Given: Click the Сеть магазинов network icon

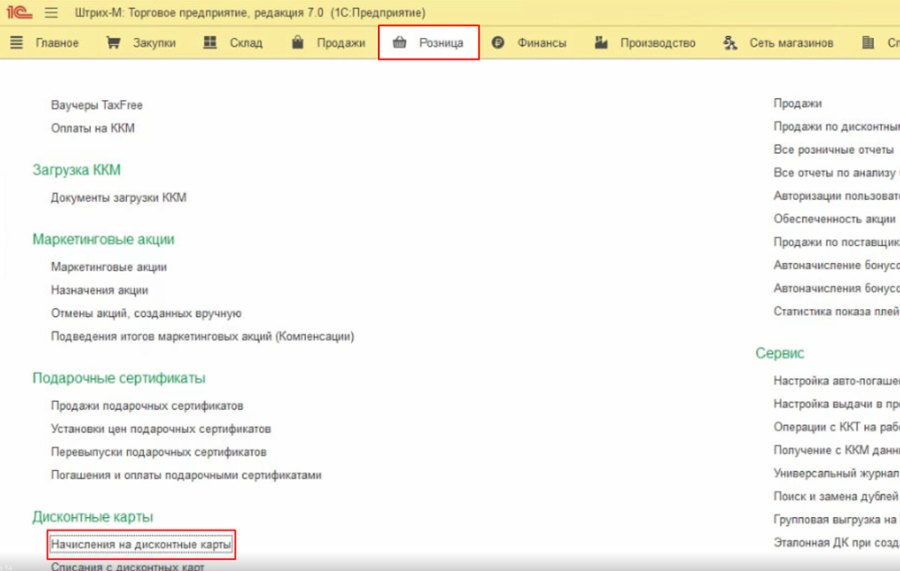Looking at the screenshot, I should click(x=730, y=42).
